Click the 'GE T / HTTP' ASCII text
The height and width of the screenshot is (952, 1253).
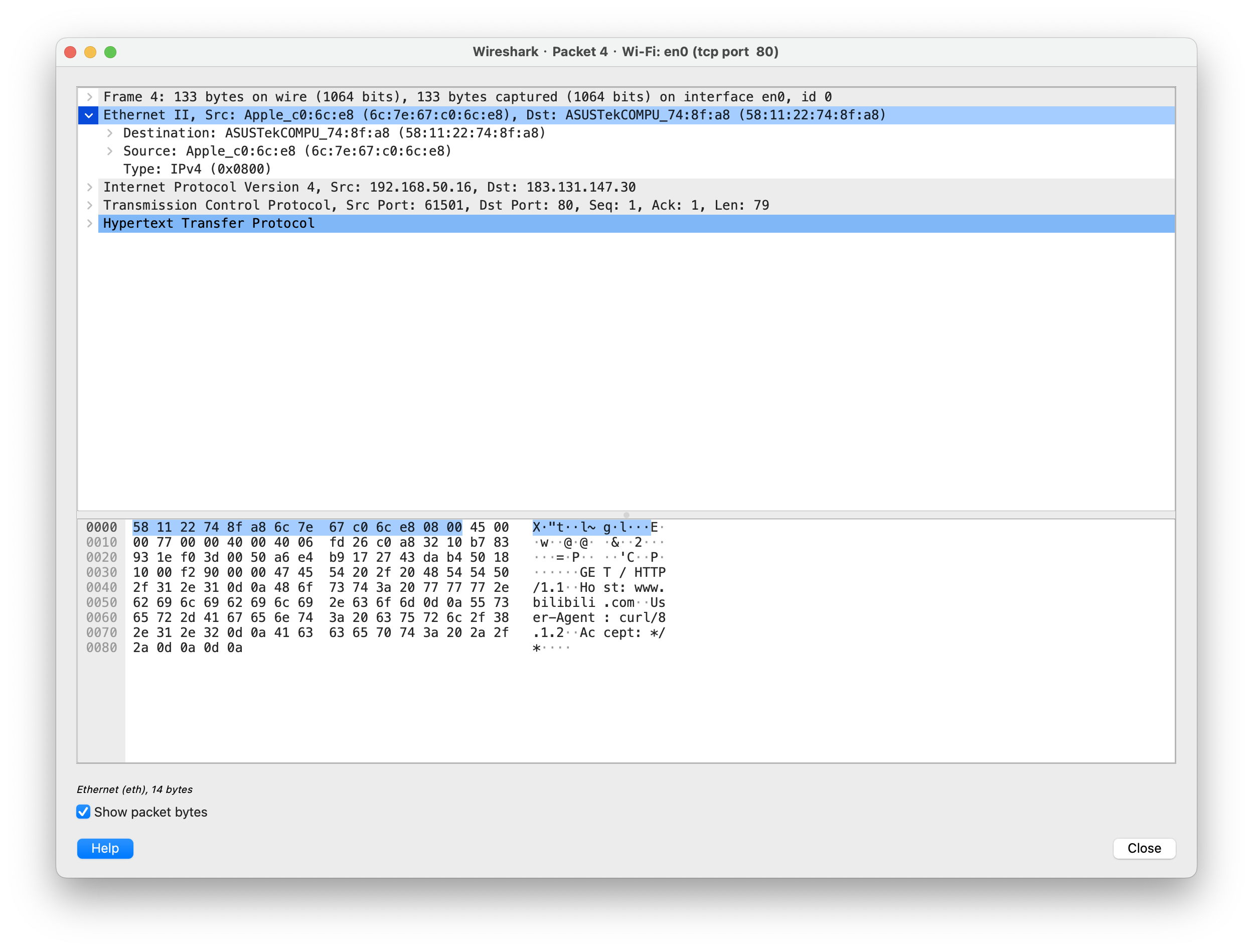(621, 573)
